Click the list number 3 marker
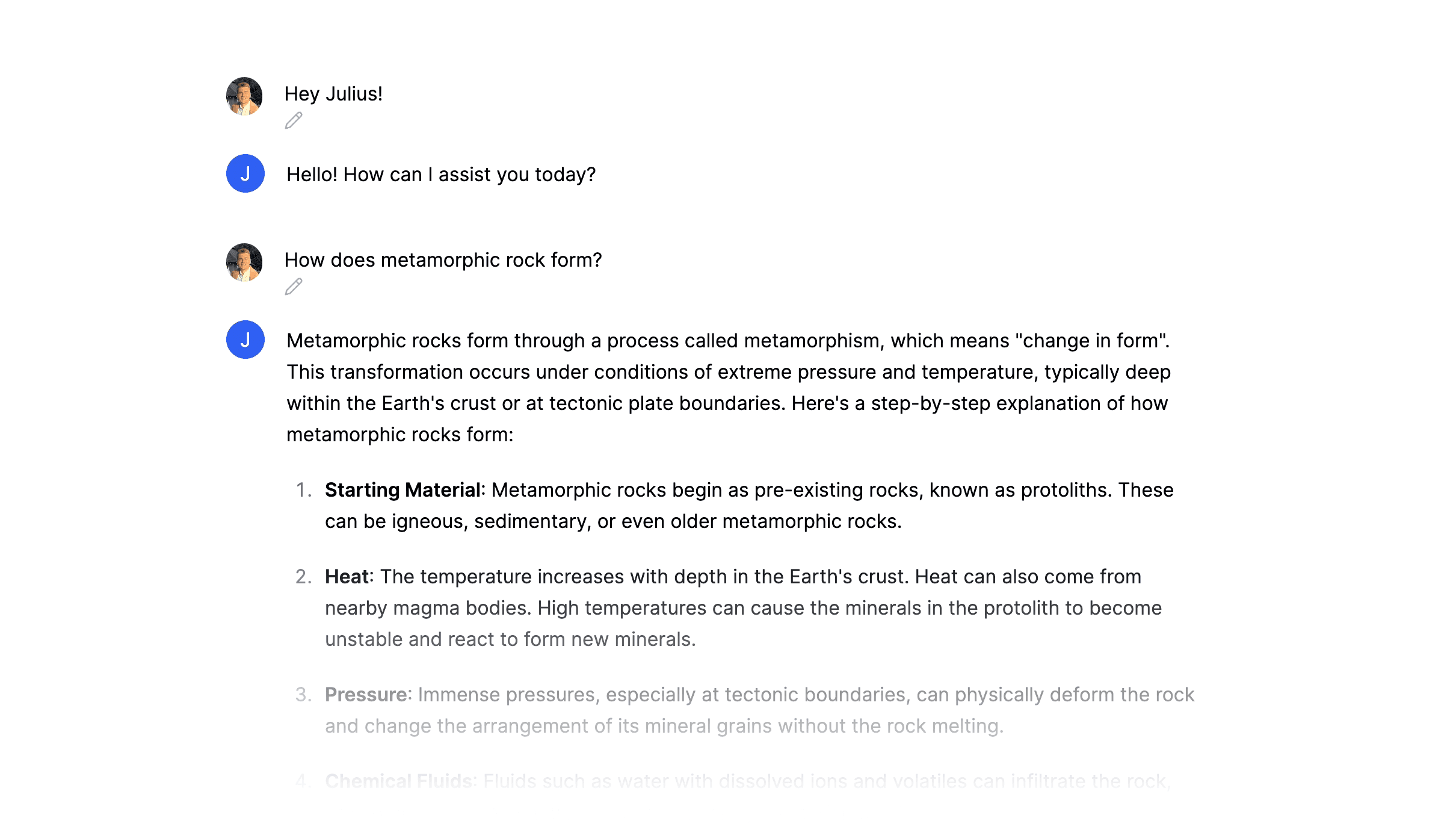This screenshot has height=838, width=1456. 303,695
